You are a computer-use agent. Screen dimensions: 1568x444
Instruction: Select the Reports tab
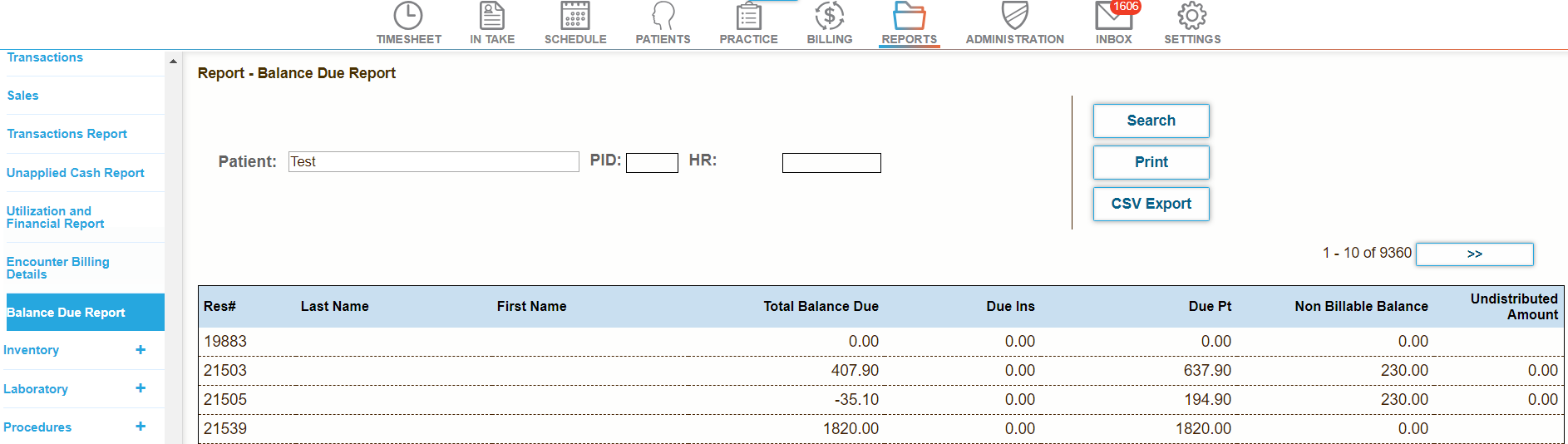click(909, 23)
